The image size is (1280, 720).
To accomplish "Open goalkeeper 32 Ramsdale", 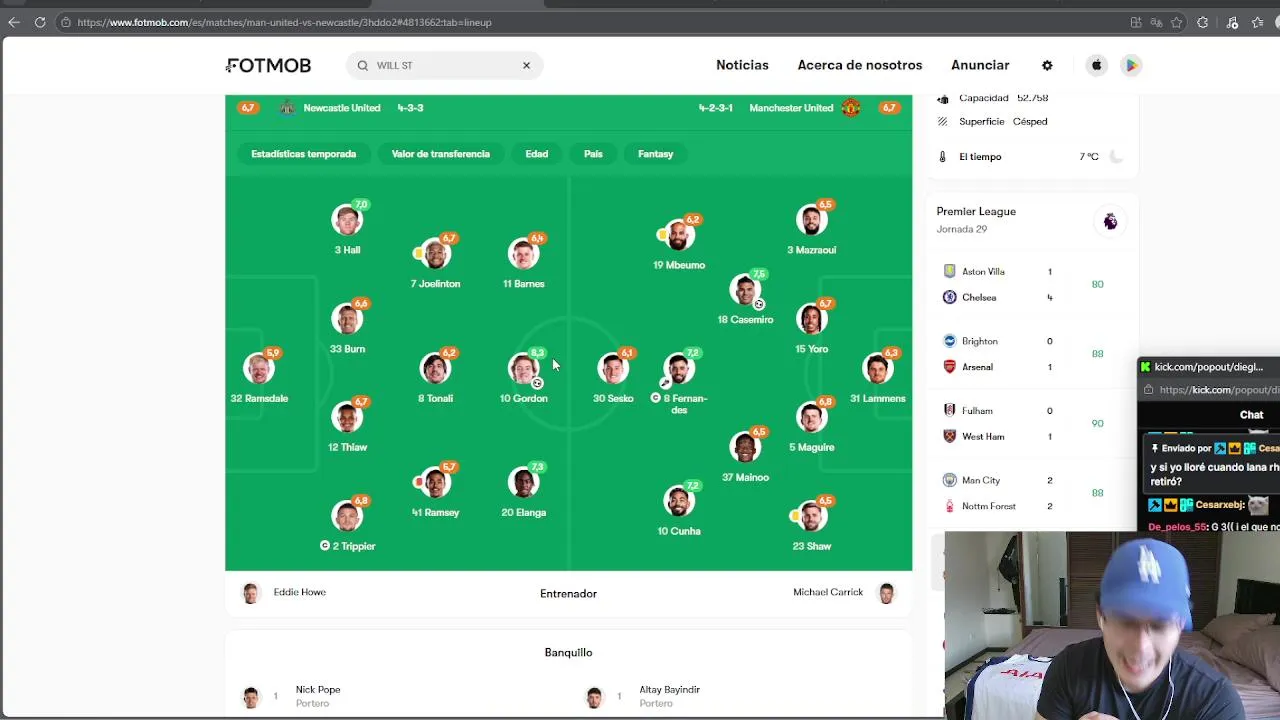I will click(259, 376).
